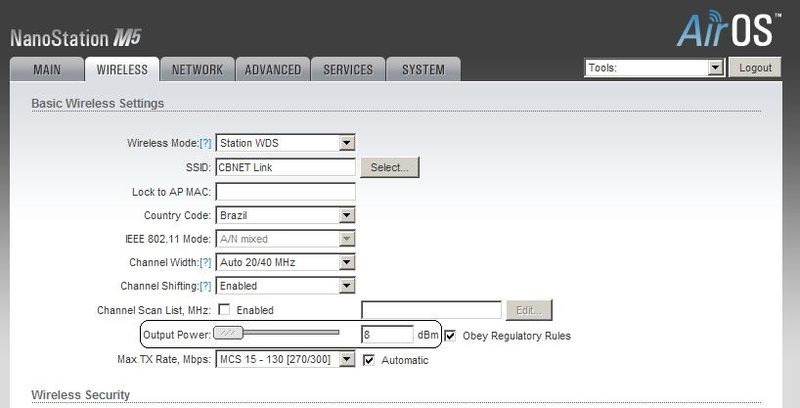Enable the Channel Scan List checkbox

tap(224, 310)
